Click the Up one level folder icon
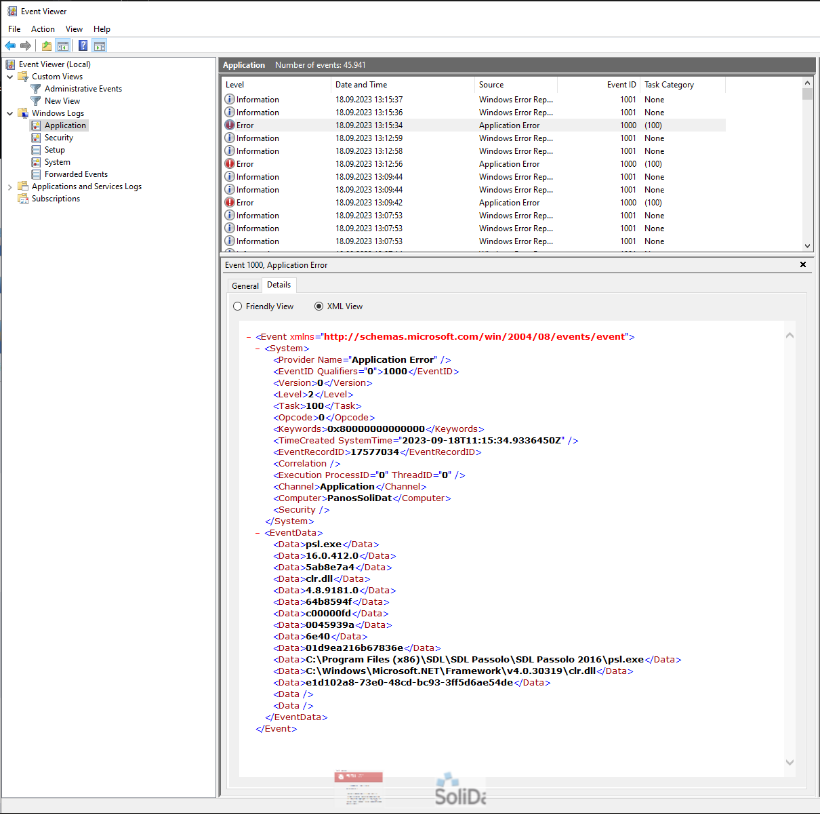This screenshot has width=820, height=814. pos(47,46)
